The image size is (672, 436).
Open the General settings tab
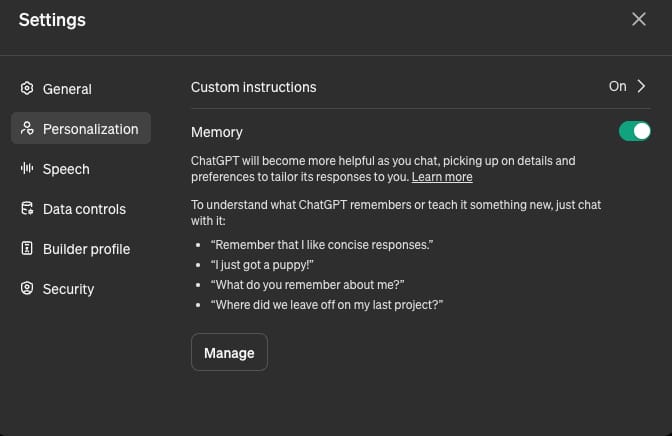[67, 89]
